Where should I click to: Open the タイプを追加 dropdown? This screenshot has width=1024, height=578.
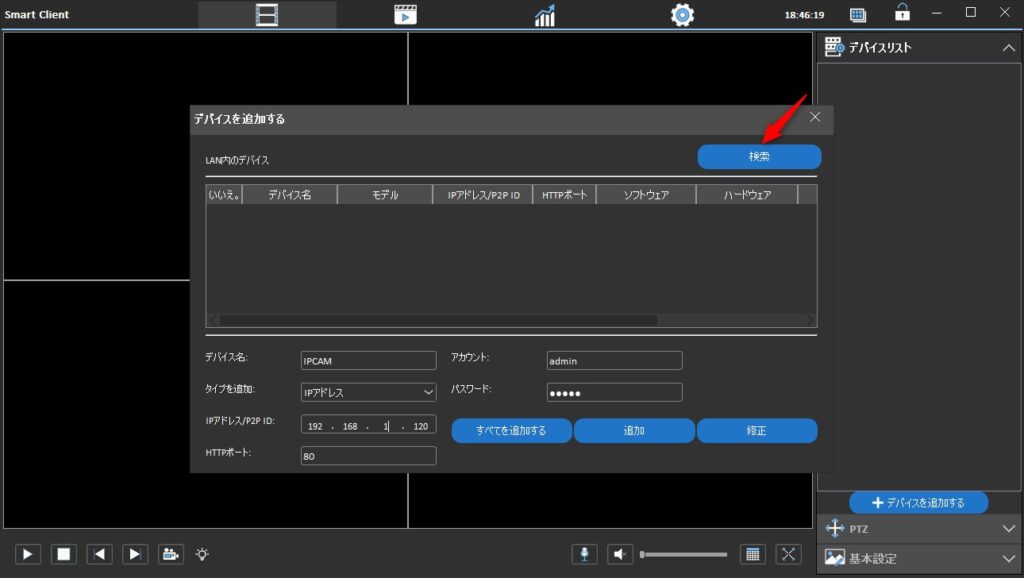pos(368,392)
